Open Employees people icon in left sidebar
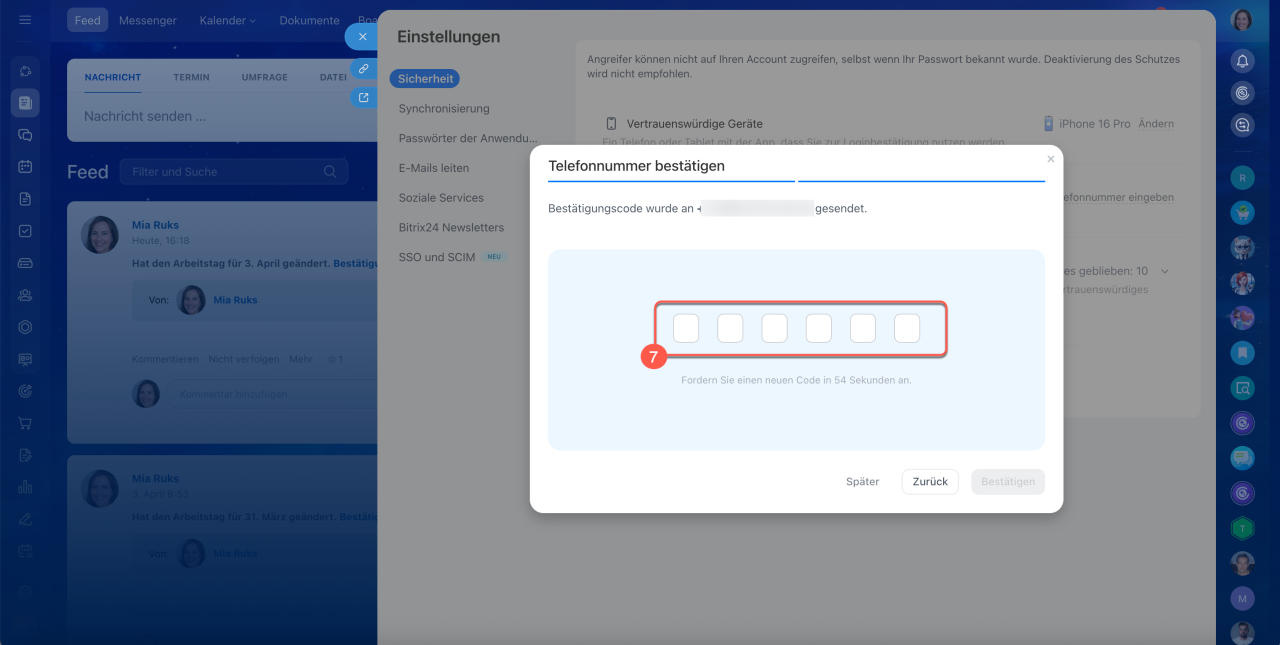The width and height of the screenshot is (1280, 645). click(25, 295)
